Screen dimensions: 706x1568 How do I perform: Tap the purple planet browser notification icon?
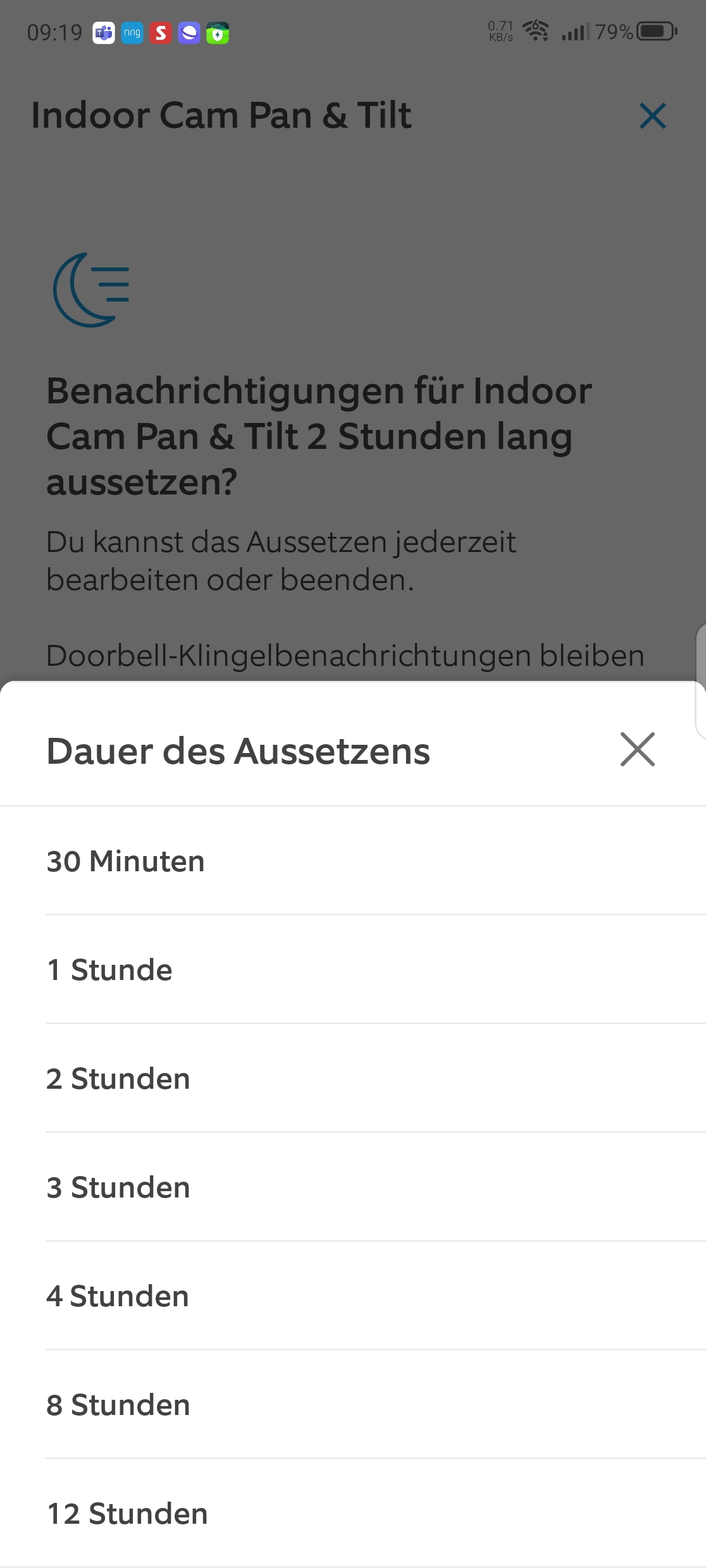[x=189, y=33]
